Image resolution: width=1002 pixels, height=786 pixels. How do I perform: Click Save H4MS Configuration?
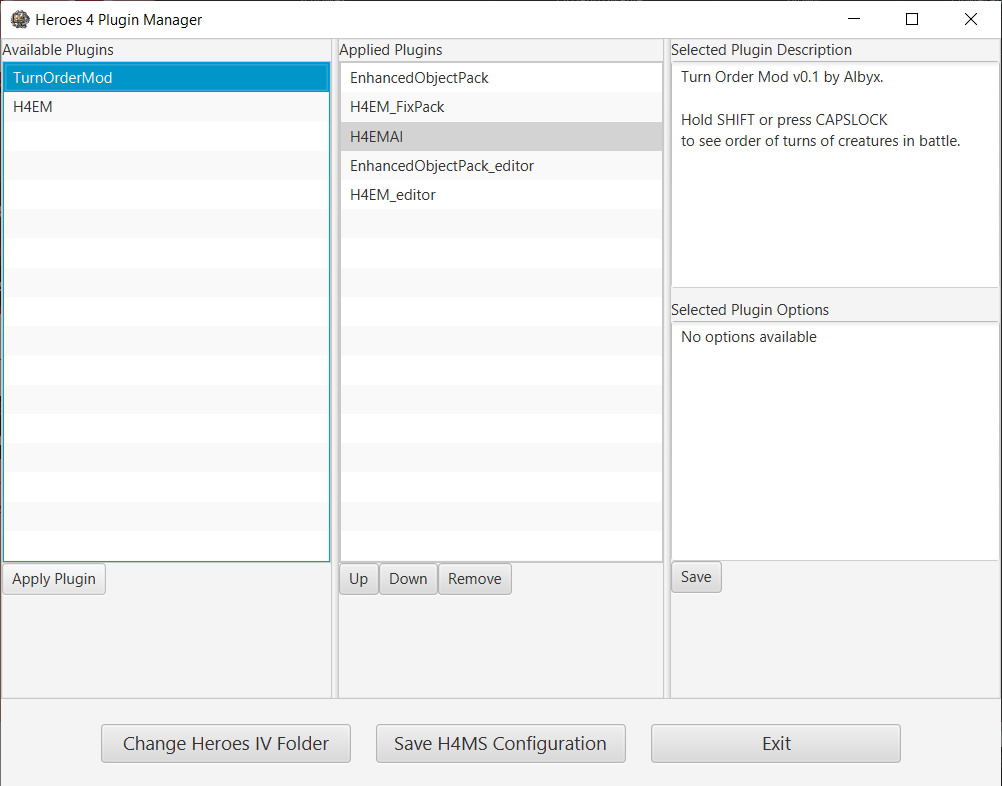(500, 743)
